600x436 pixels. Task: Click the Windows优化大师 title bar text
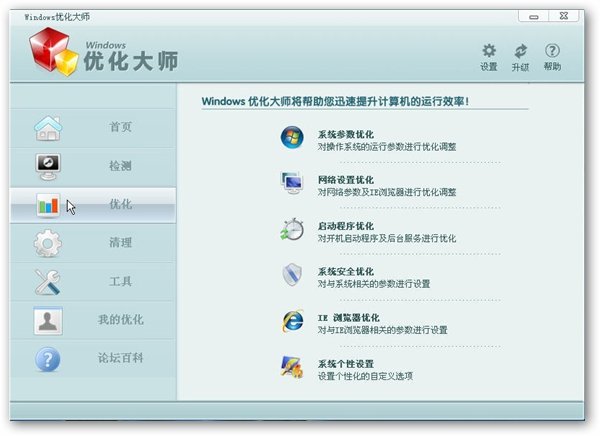point(57,17)
